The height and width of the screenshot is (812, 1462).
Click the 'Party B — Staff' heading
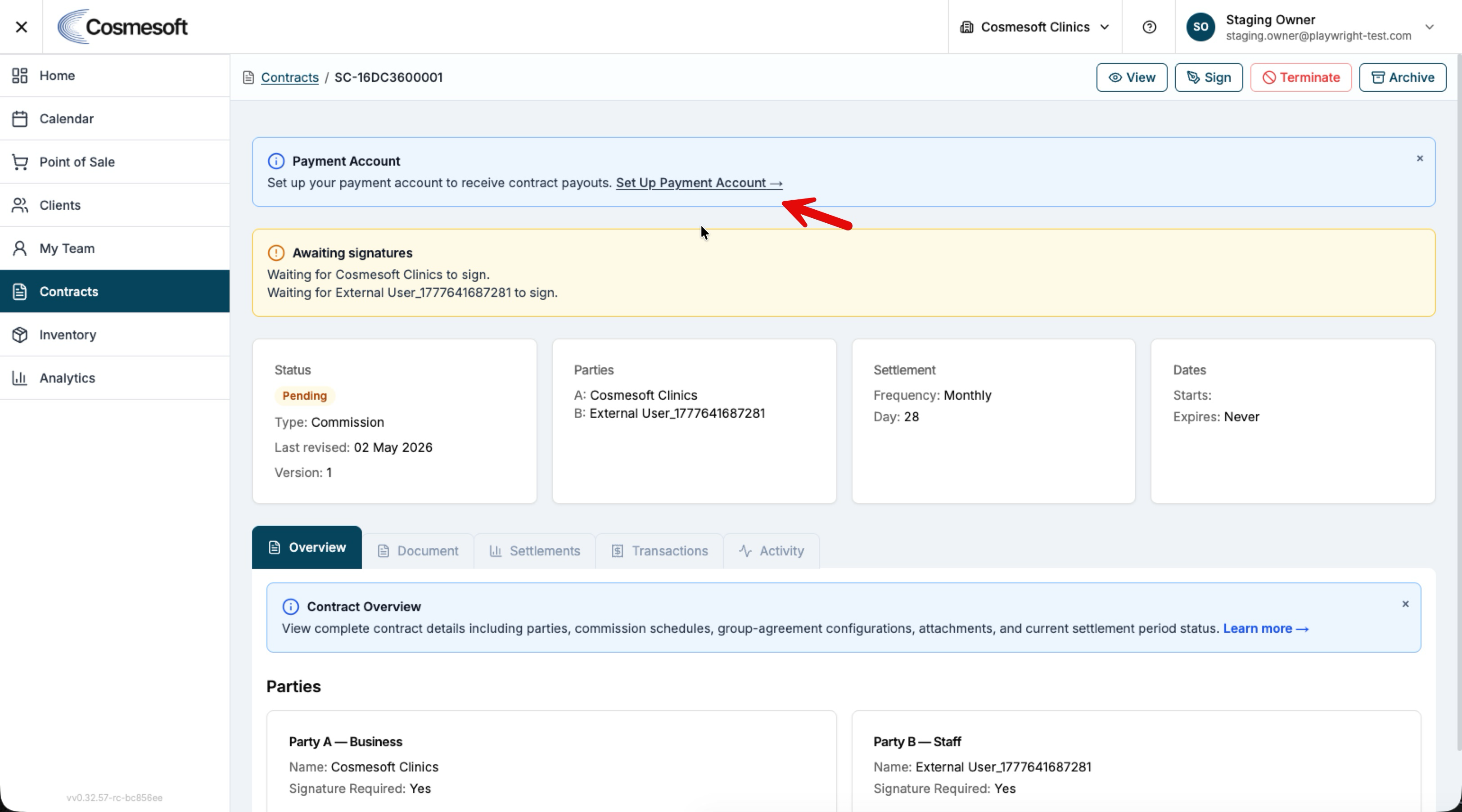coord(917,742)
